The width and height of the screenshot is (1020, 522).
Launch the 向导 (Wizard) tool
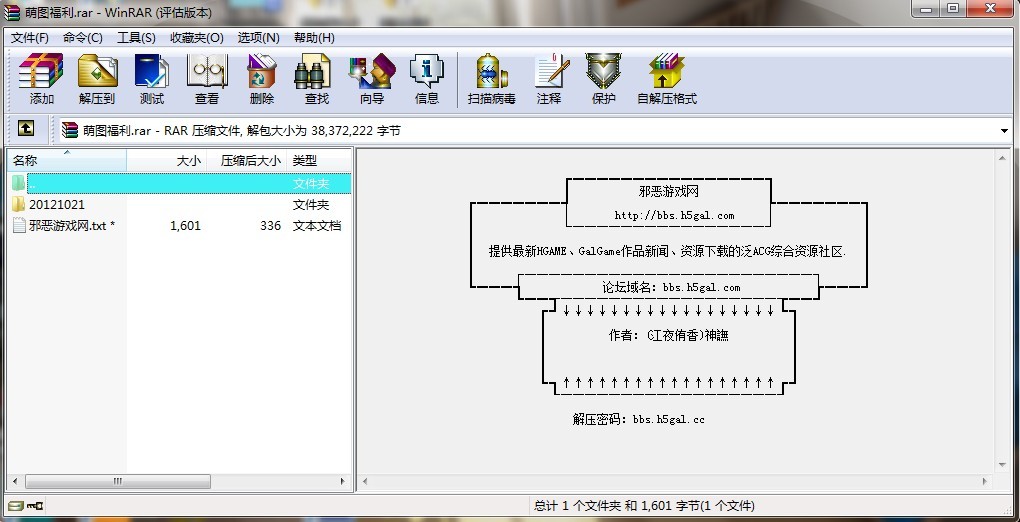click(371, 79)
